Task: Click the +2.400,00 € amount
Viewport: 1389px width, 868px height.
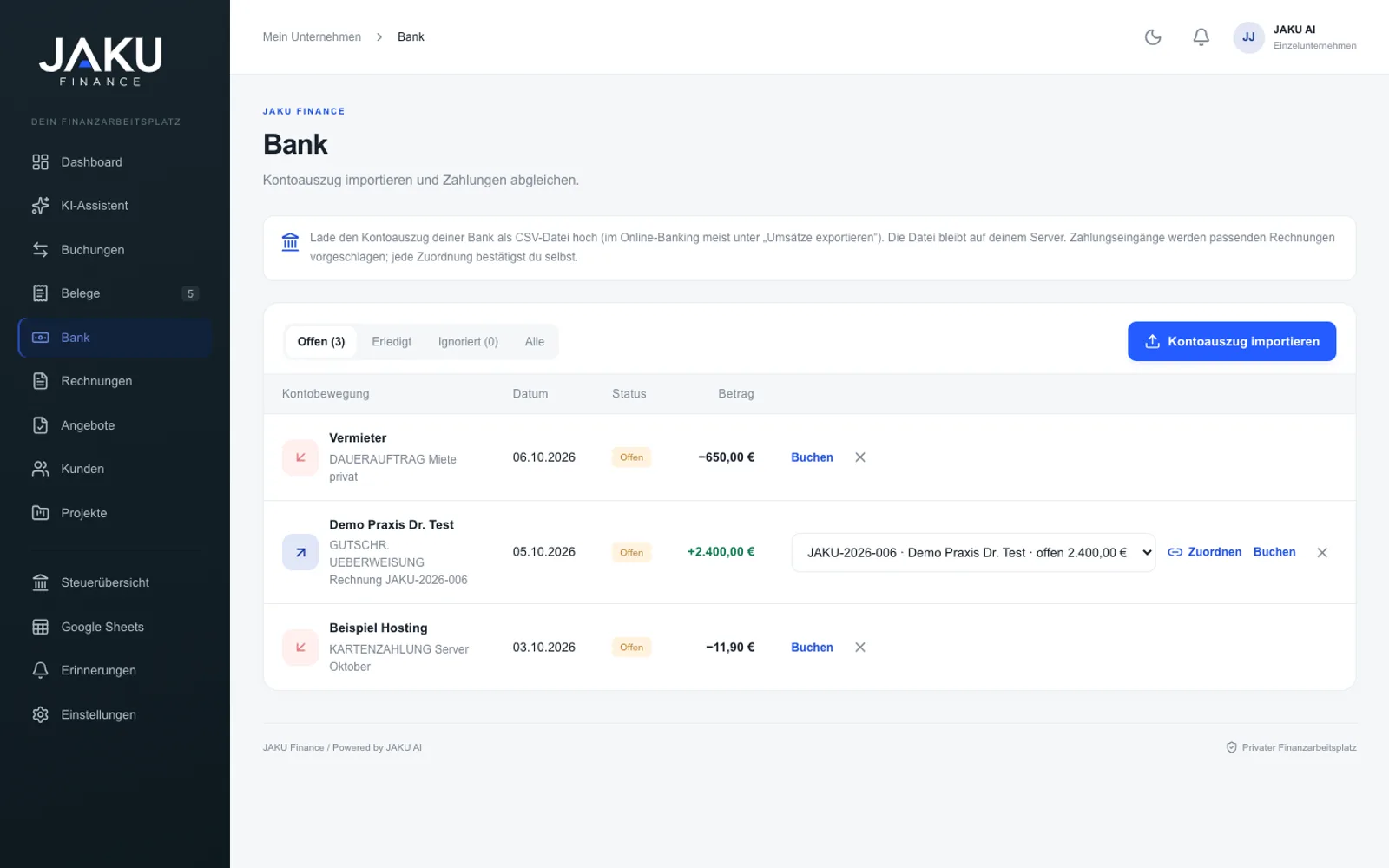Action: [x=721, y=552]
